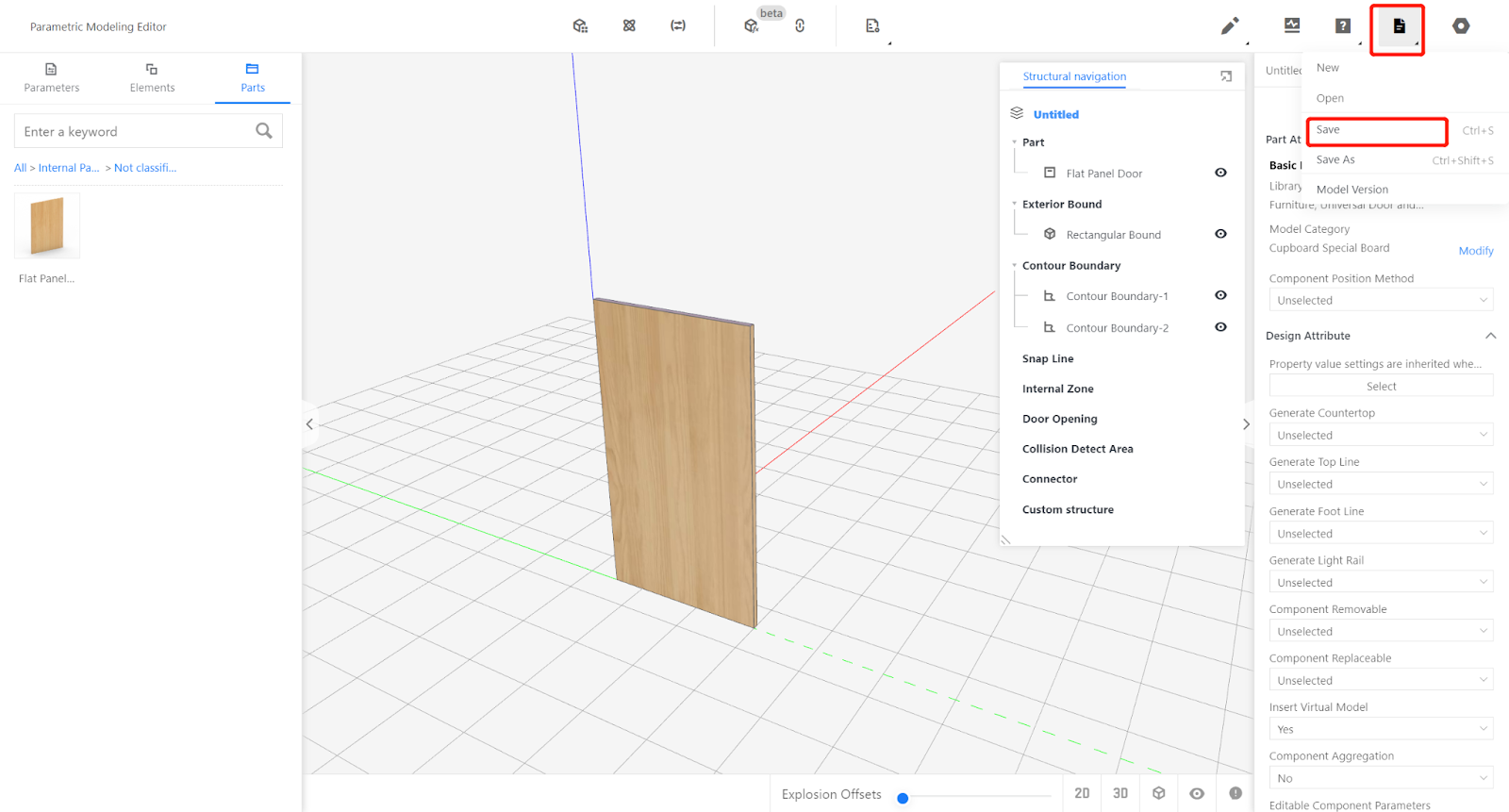Click the pencil edit icon
This screenshot has width=1509, height=812.
pos(1229,26)
